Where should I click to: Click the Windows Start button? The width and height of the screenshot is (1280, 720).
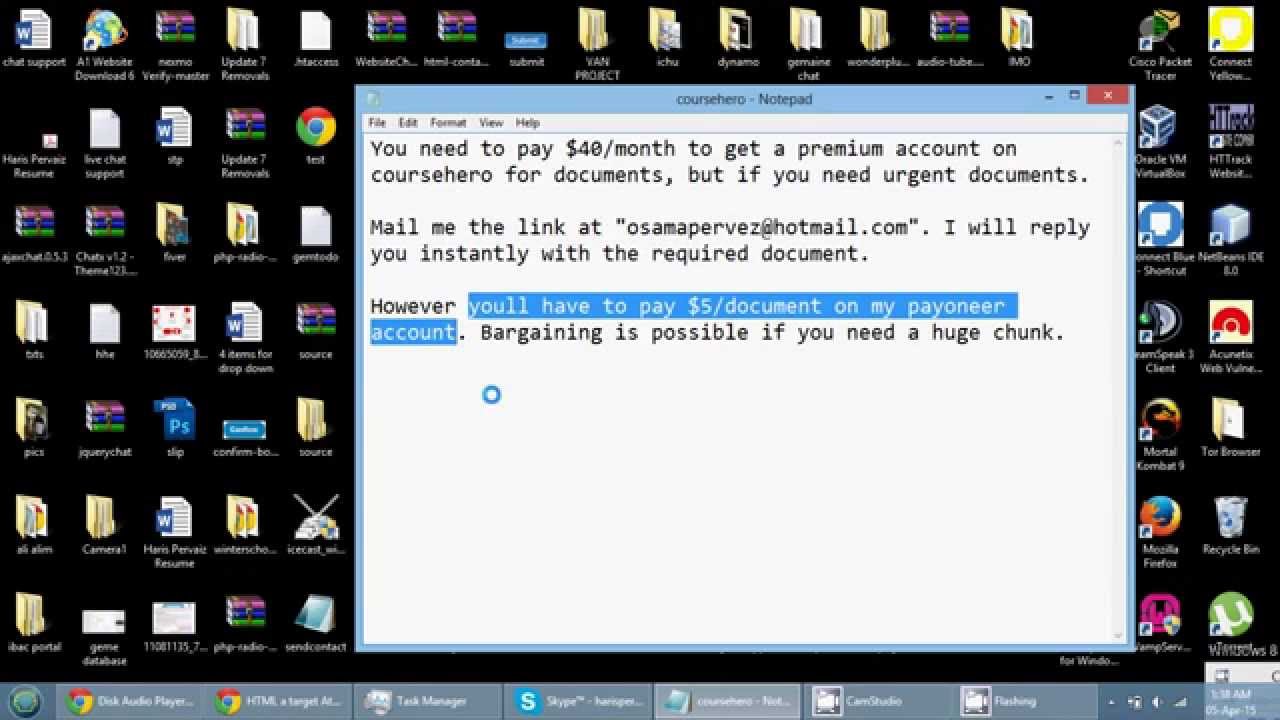(x=26, y=701)
